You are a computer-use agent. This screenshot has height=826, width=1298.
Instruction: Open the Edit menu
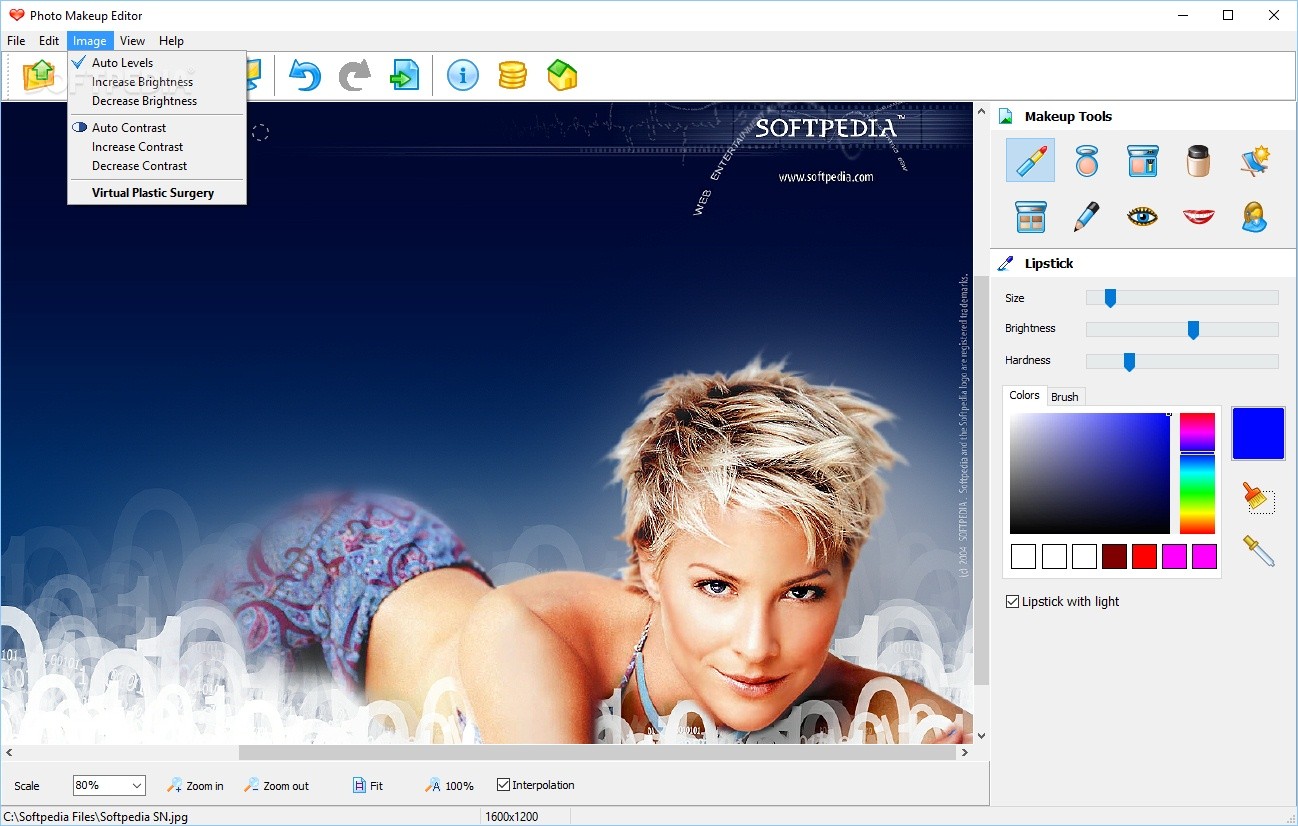pyautogui.click(x=49, y=41)
